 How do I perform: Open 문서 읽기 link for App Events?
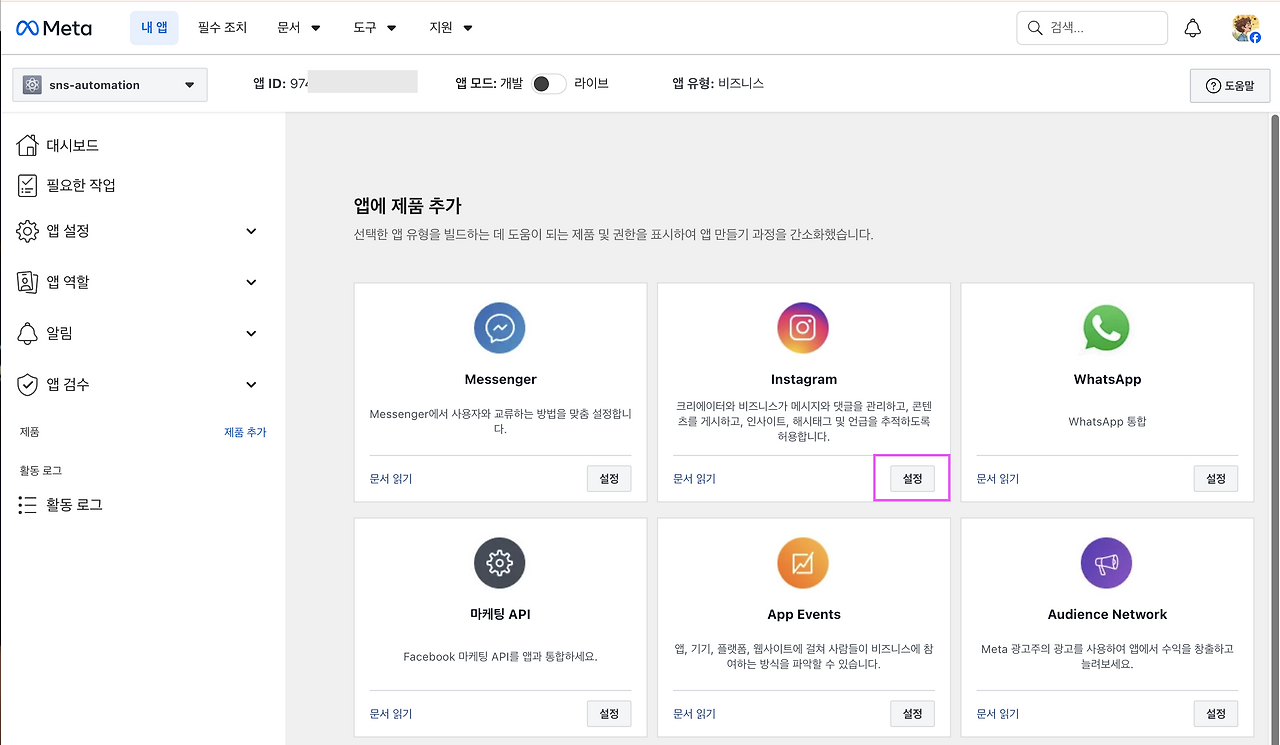(x=694, y=714)
